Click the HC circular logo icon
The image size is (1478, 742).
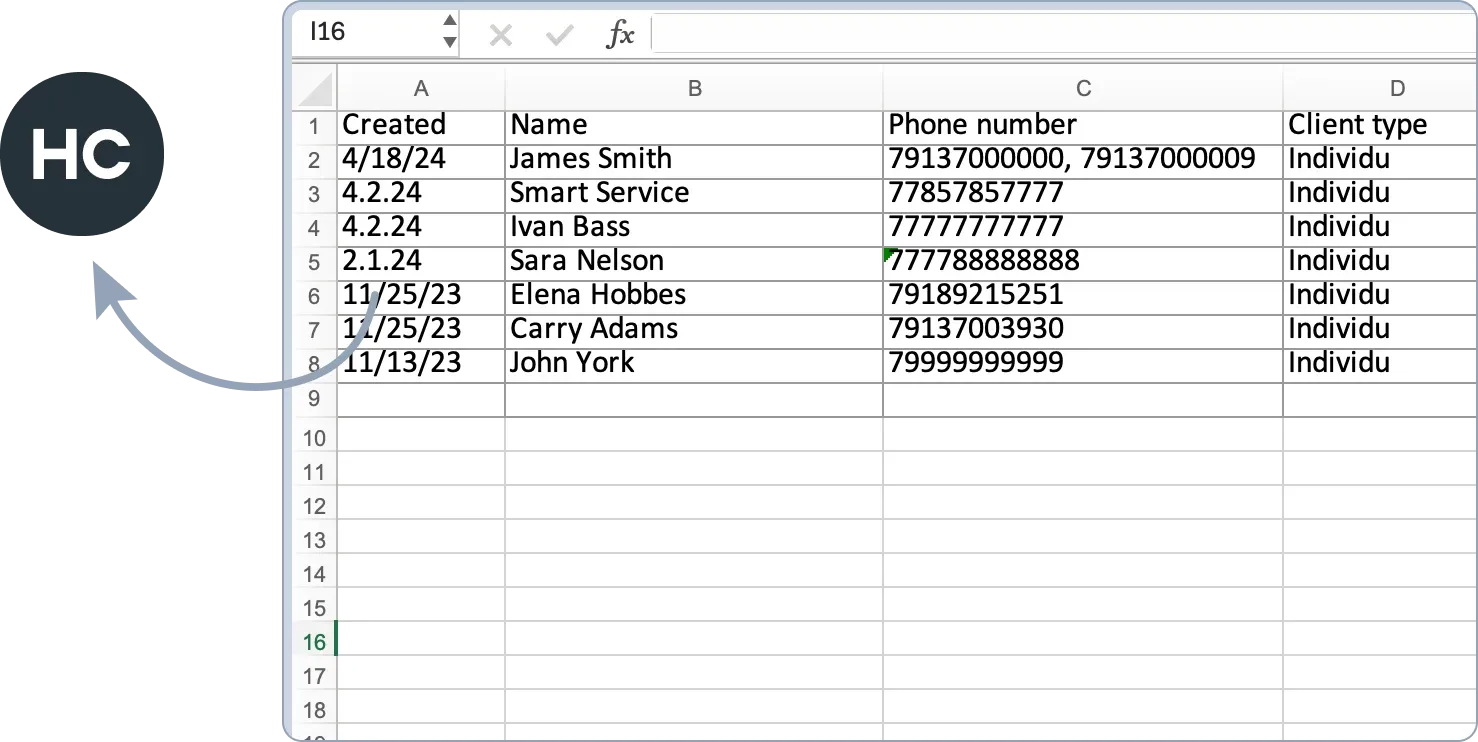click(82, 156)
